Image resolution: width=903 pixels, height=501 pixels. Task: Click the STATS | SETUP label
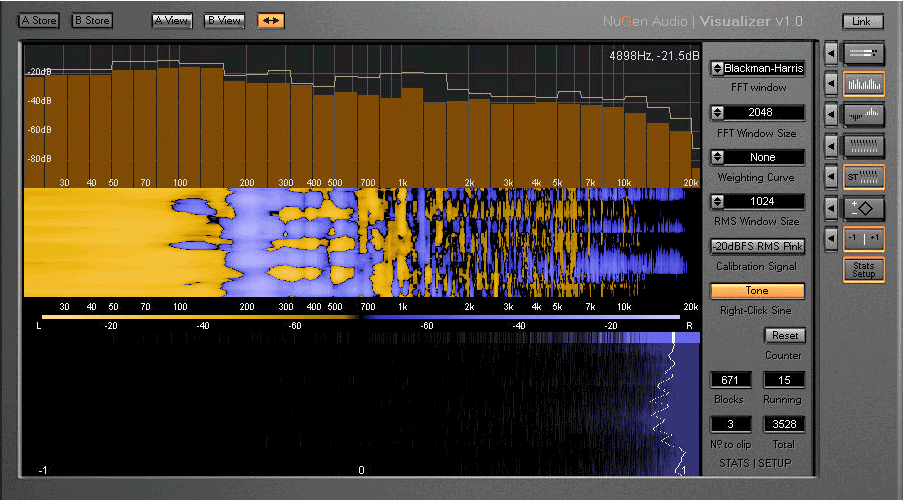pos(755,463)
